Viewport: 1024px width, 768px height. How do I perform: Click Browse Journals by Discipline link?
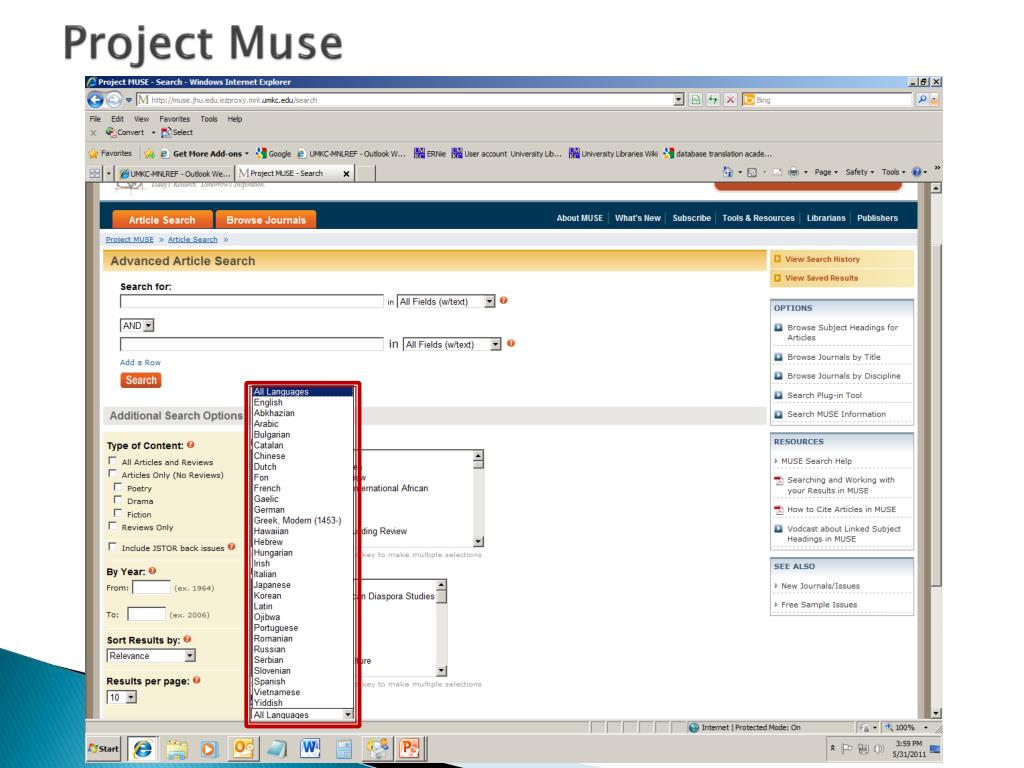[x=844, y=376]
